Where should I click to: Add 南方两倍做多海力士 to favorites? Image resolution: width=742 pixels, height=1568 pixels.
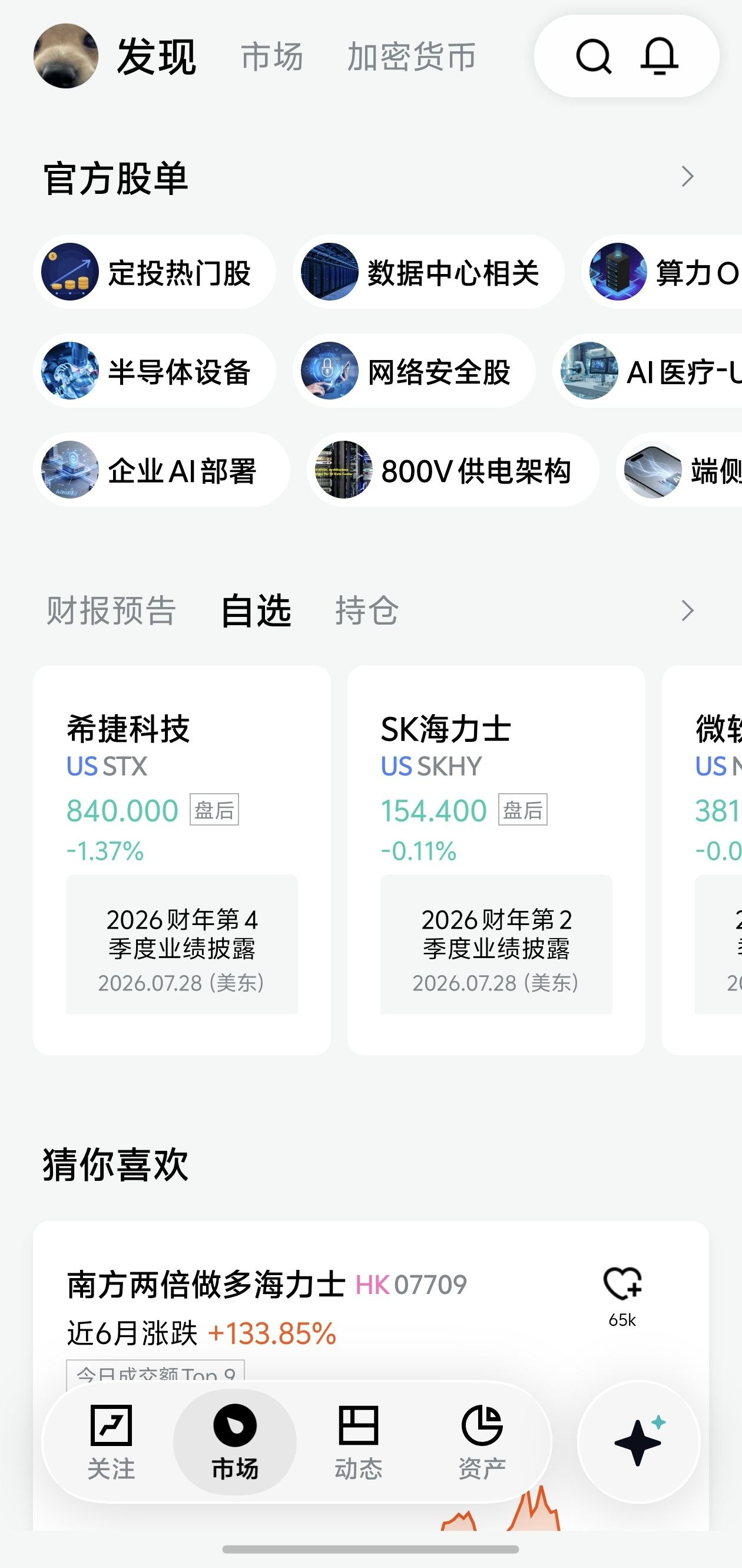tap(623, 1285)
